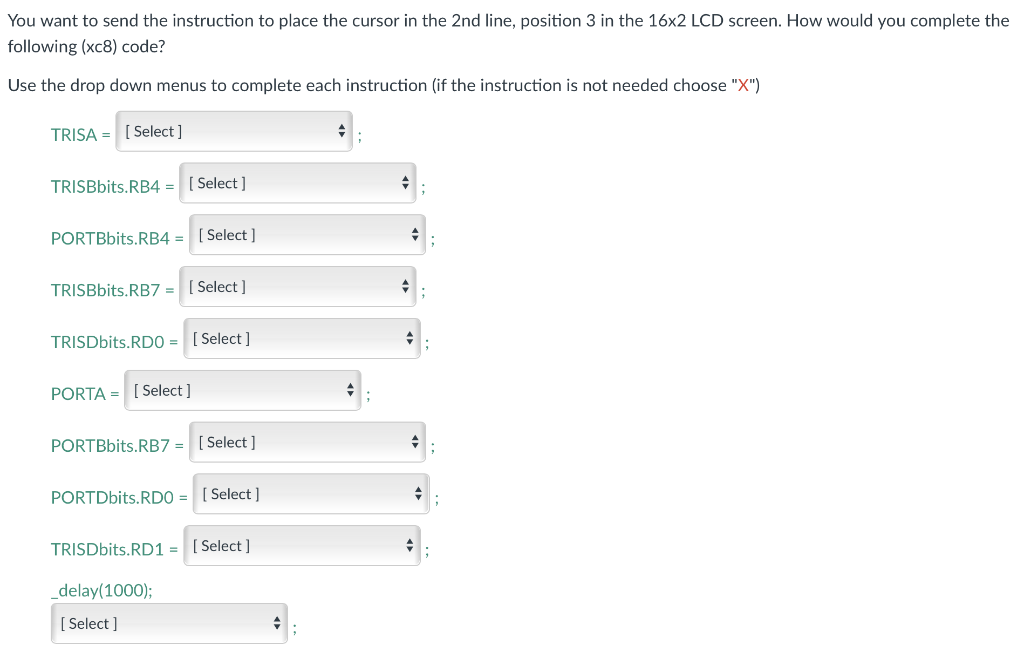Open the TRISDbits.RD1 value dropdown
Viewport: 1024px width, 665px height.
click(300, 545)
